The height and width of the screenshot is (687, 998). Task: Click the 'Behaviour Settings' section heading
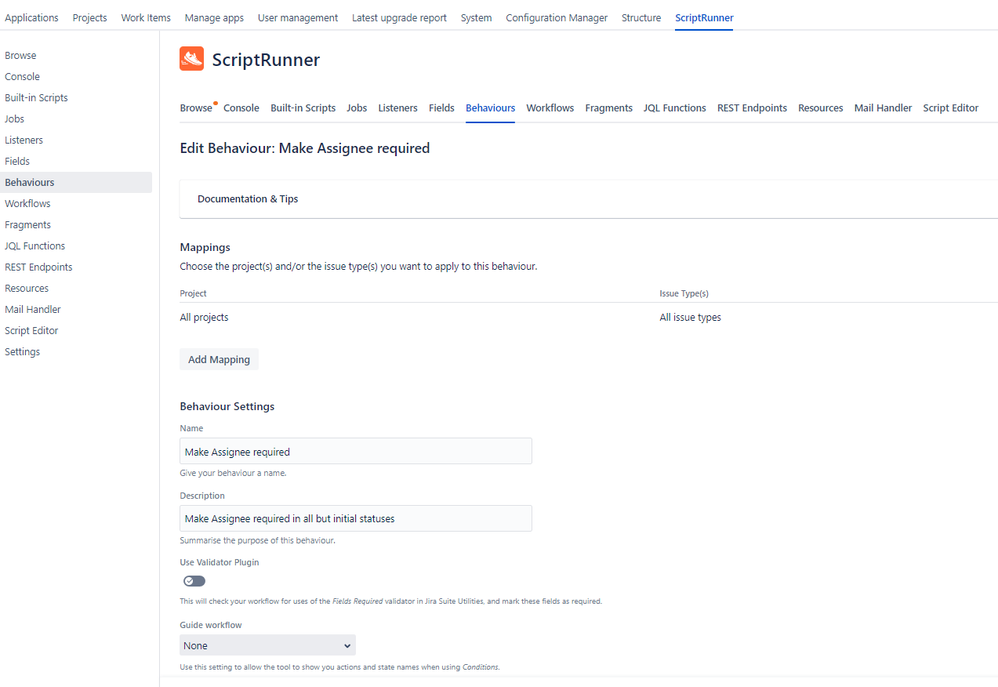point(227,406)
